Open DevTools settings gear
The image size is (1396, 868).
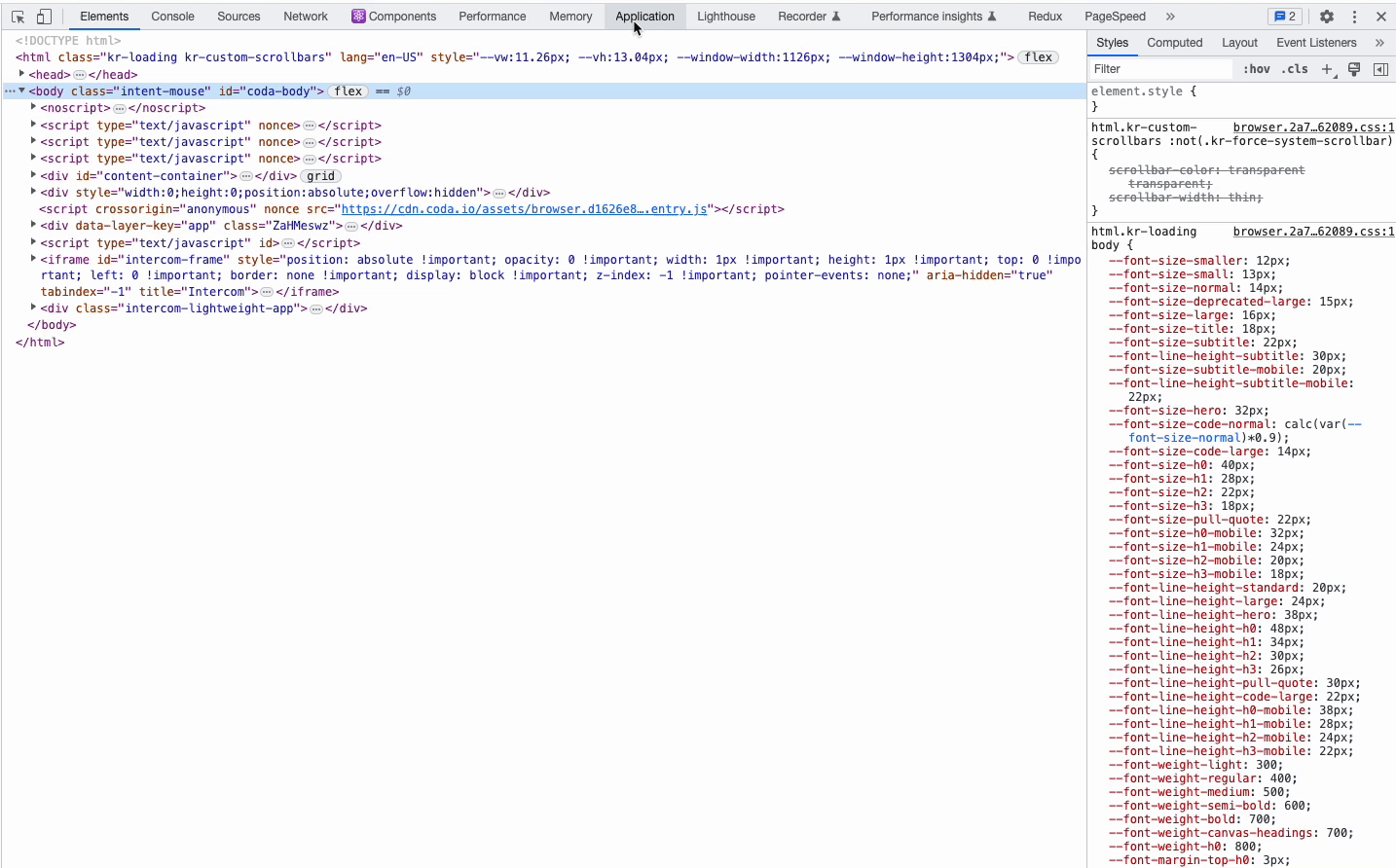[x=1327, y=17]
